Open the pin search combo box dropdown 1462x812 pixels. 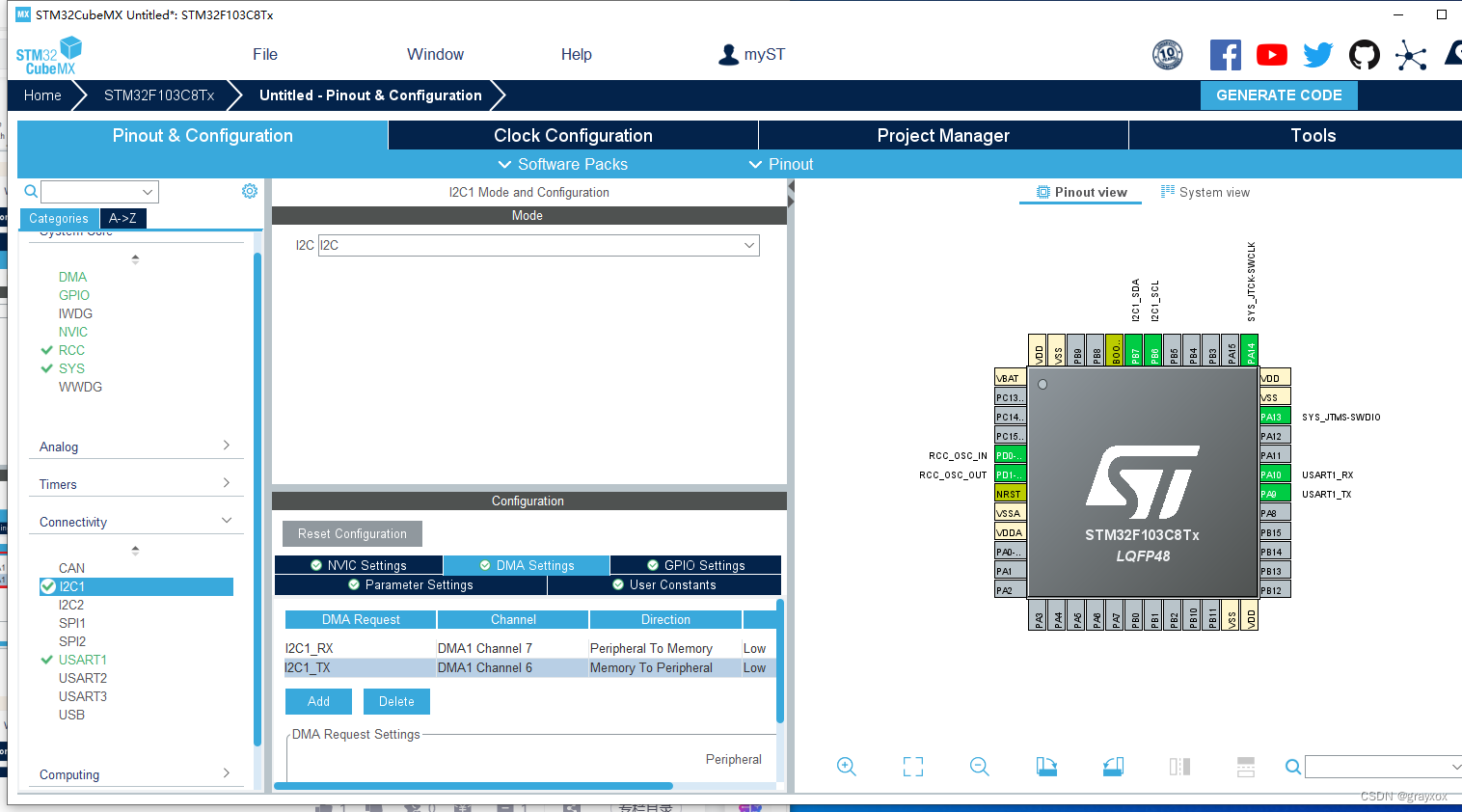(x=1455, y=767)
